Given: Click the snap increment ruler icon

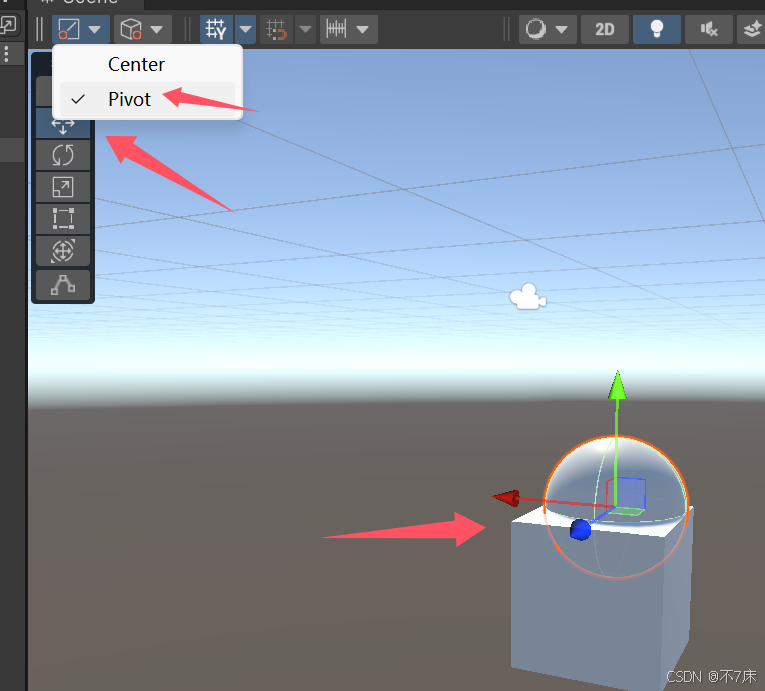Looking at the screenshot, I should [x=336, y=29].
